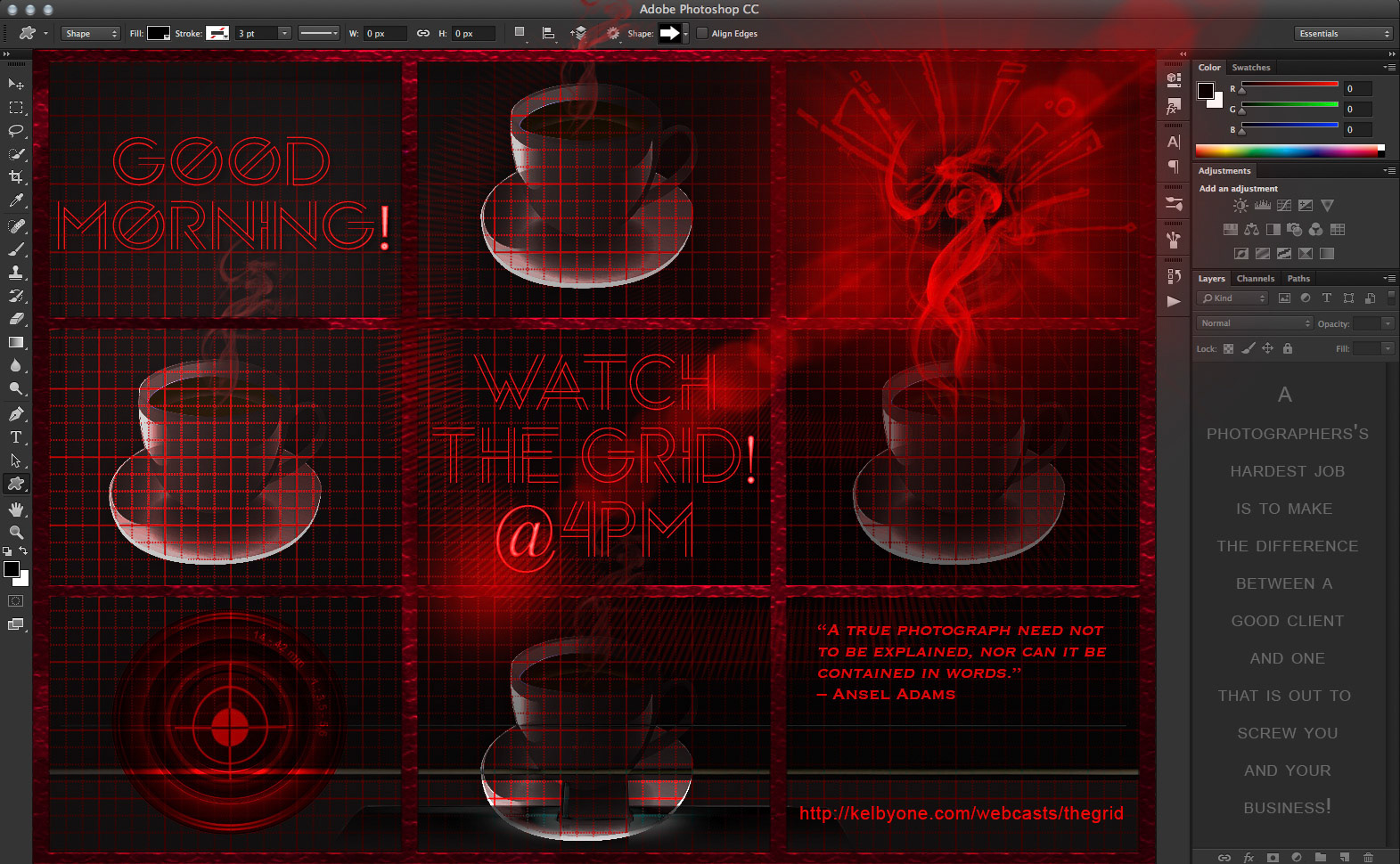This screenshot has height=864, width=1400.
Task: Open the Essentials workspace dropdown
Action: pyautogui.click(x=1343, y=33)
